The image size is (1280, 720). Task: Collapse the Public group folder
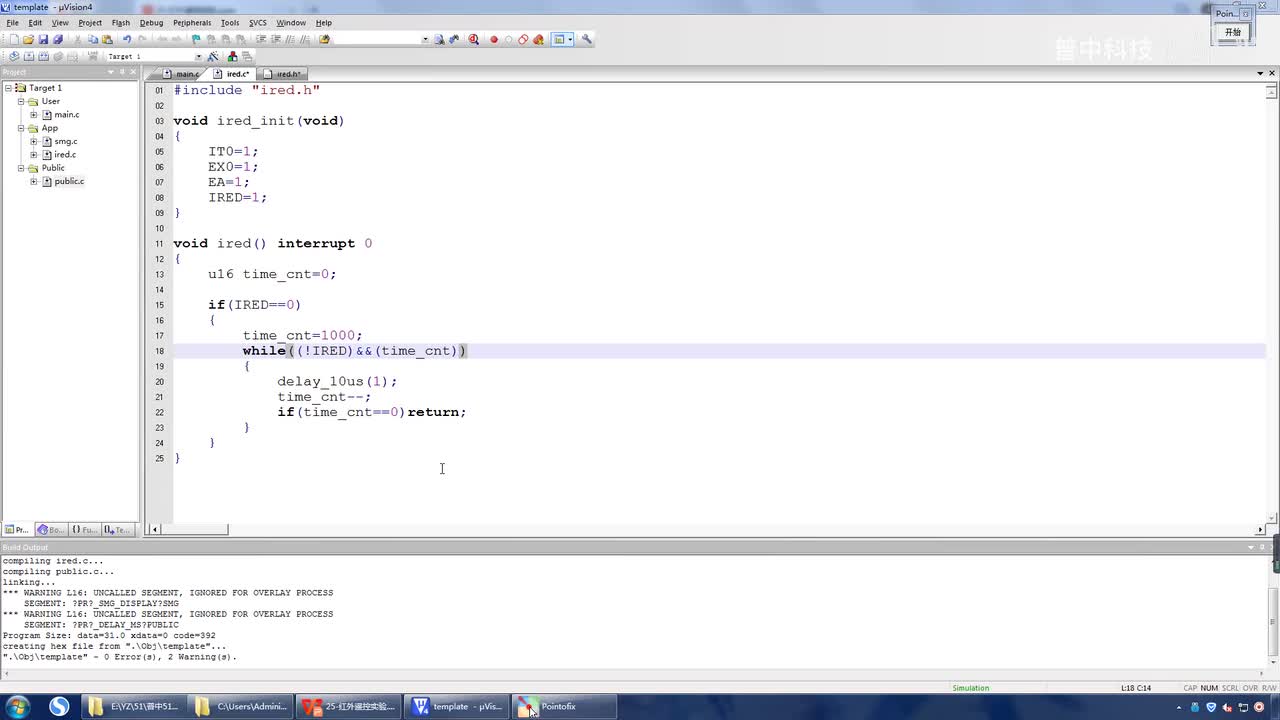(x=21, y=168)
